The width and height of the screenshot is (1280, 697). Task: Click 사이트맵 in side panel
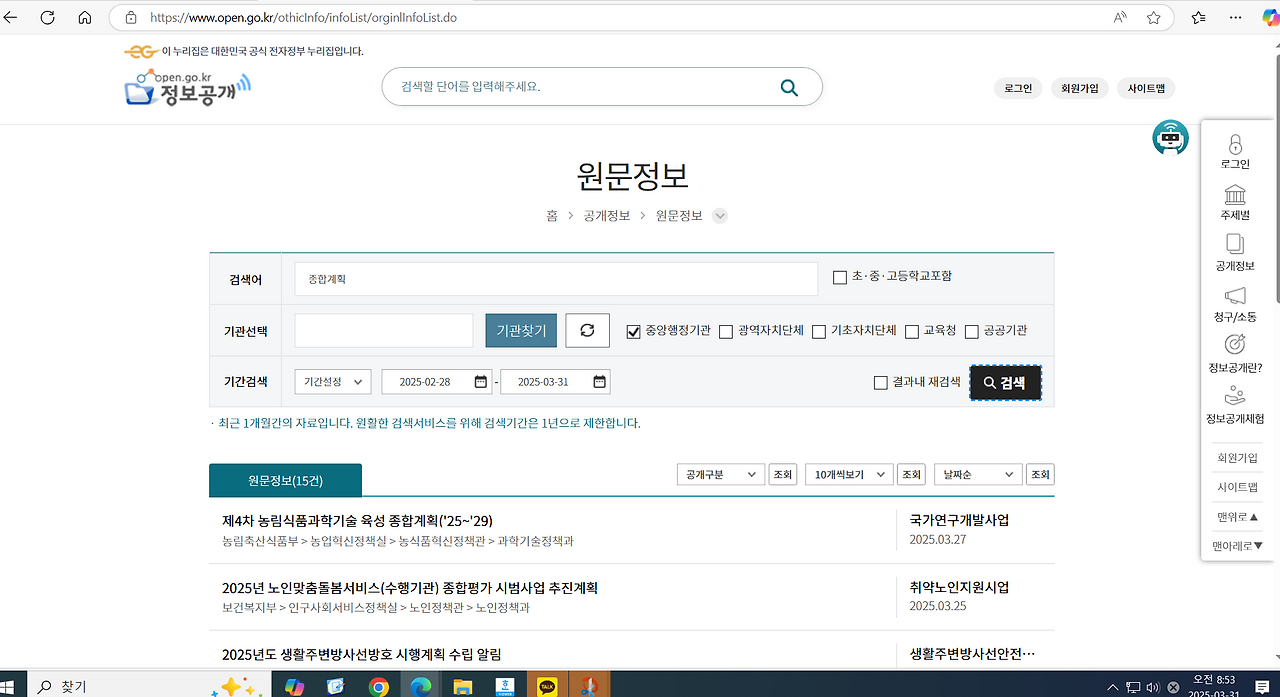(x=1237, y=487)
